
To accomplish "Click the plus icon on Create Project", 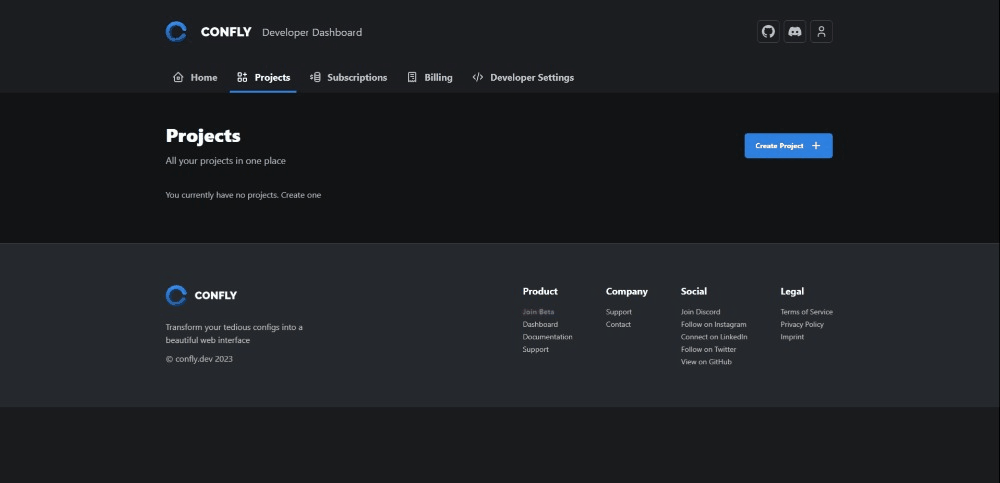I will tap(816, 146).
